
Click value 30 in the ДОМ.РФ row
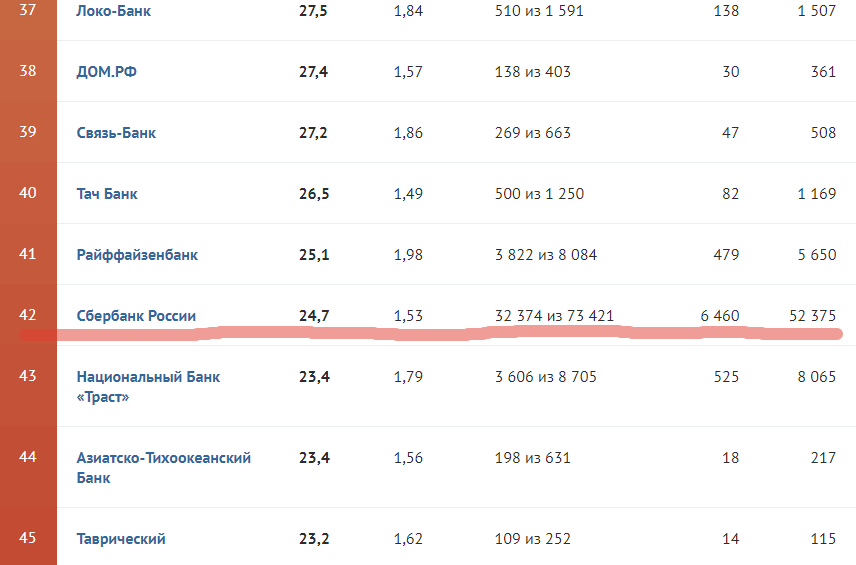click(731, 72)
